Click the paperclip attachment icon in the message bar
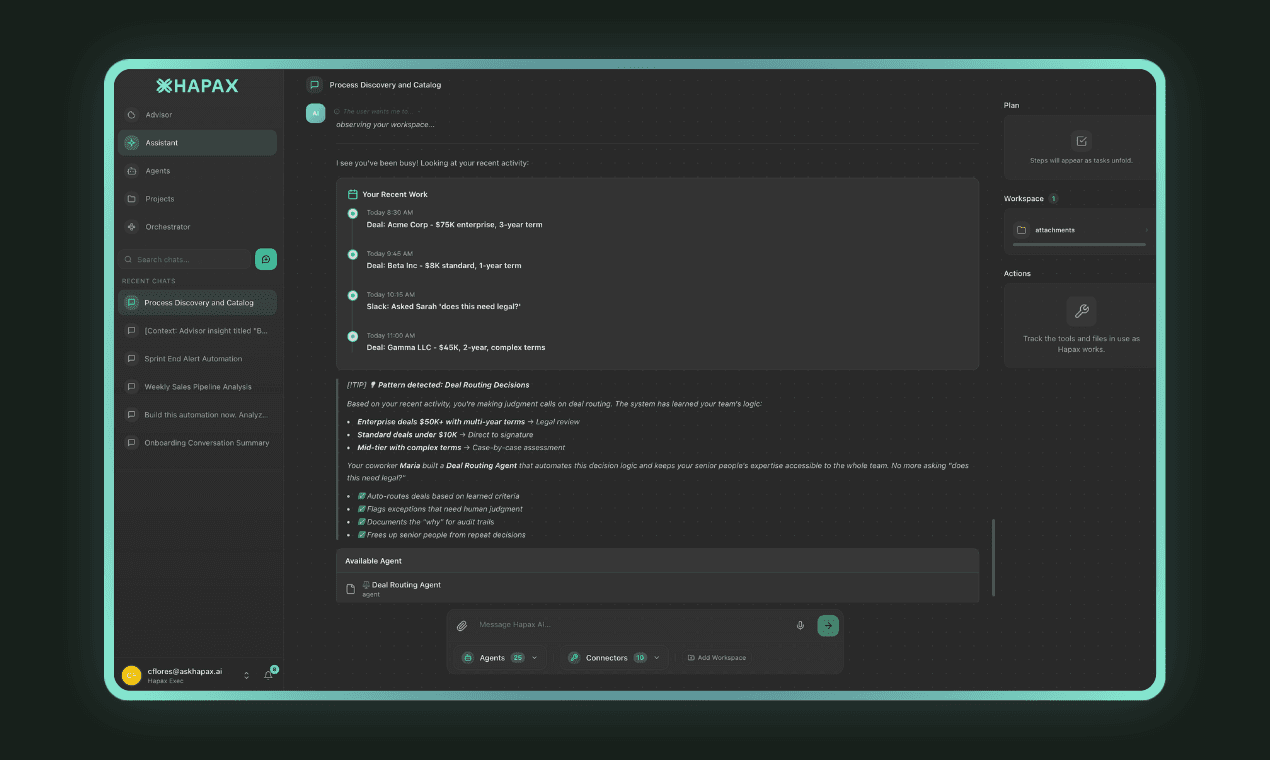This screenshot has height=760, width=1270. (461, 624)
